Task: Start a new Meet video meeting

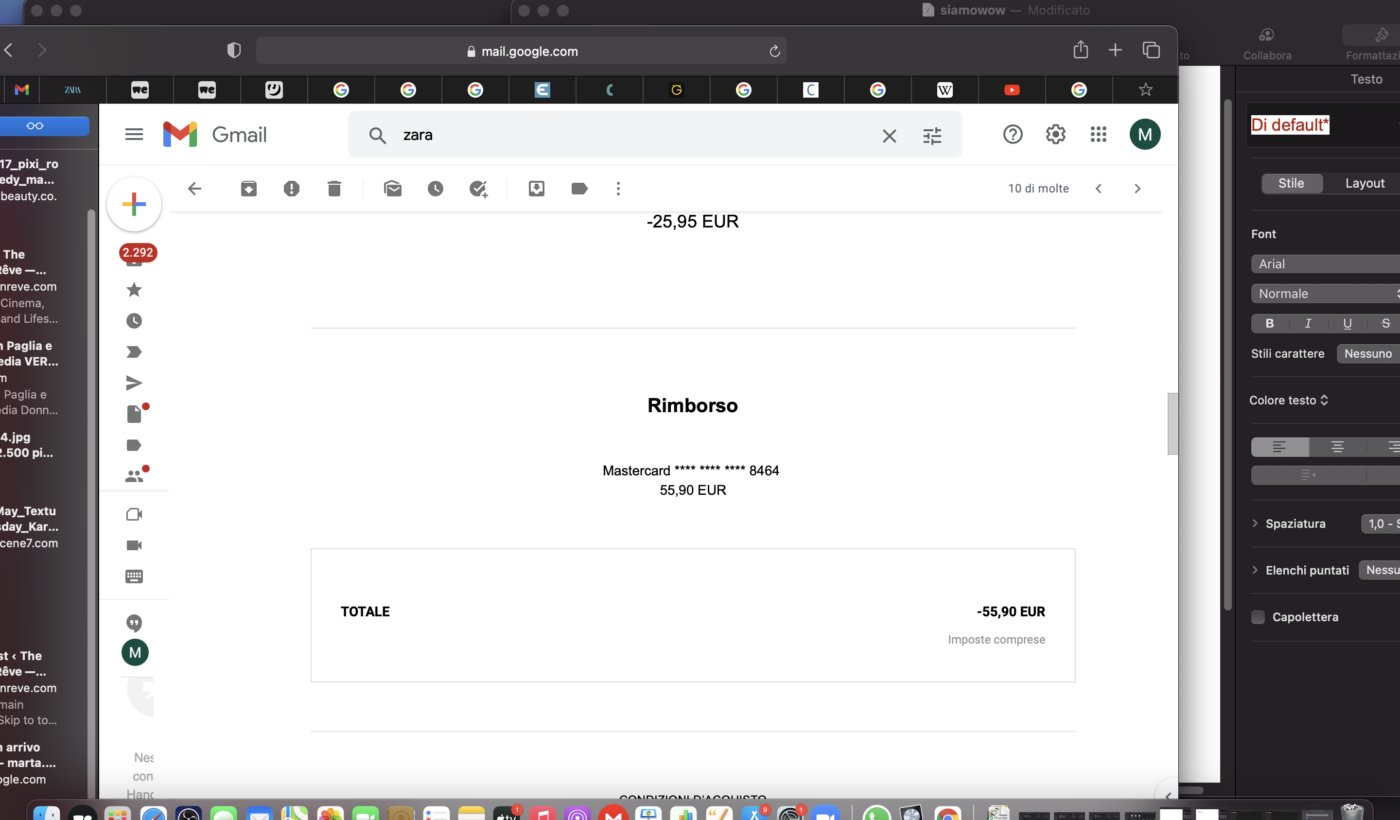Action: pos(134,514)
